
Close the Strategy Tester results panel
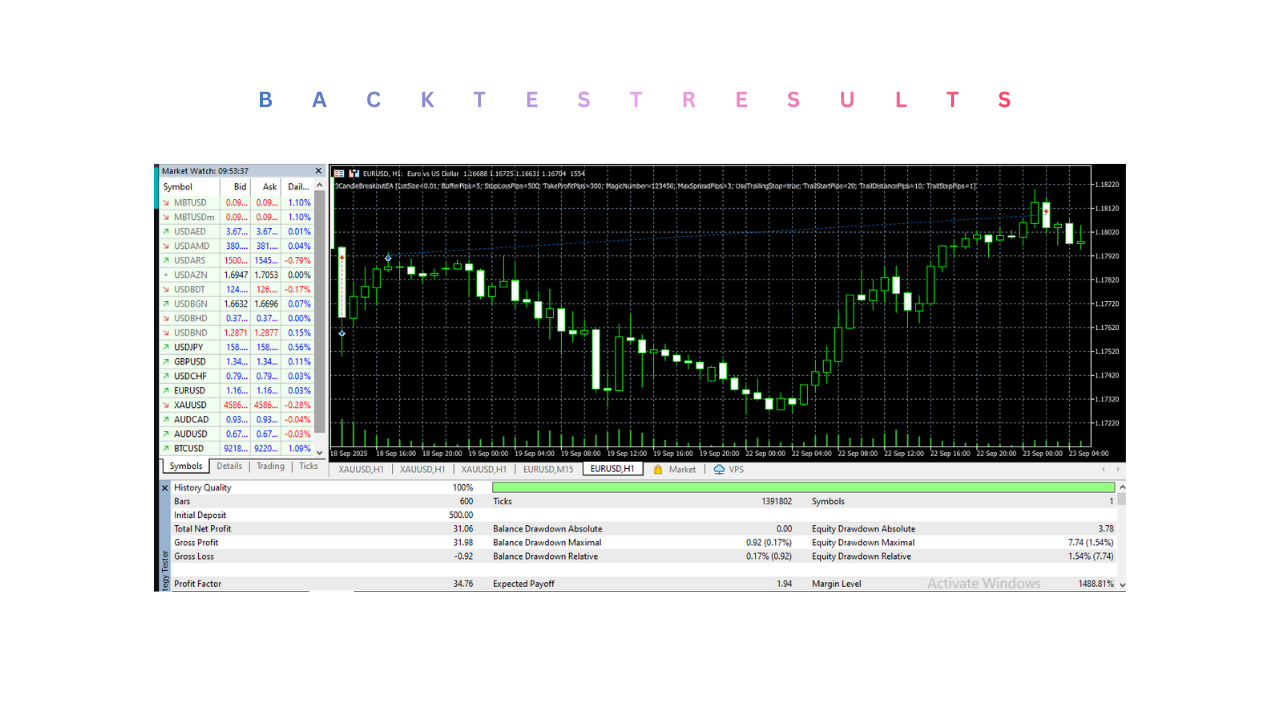point(164,487)
